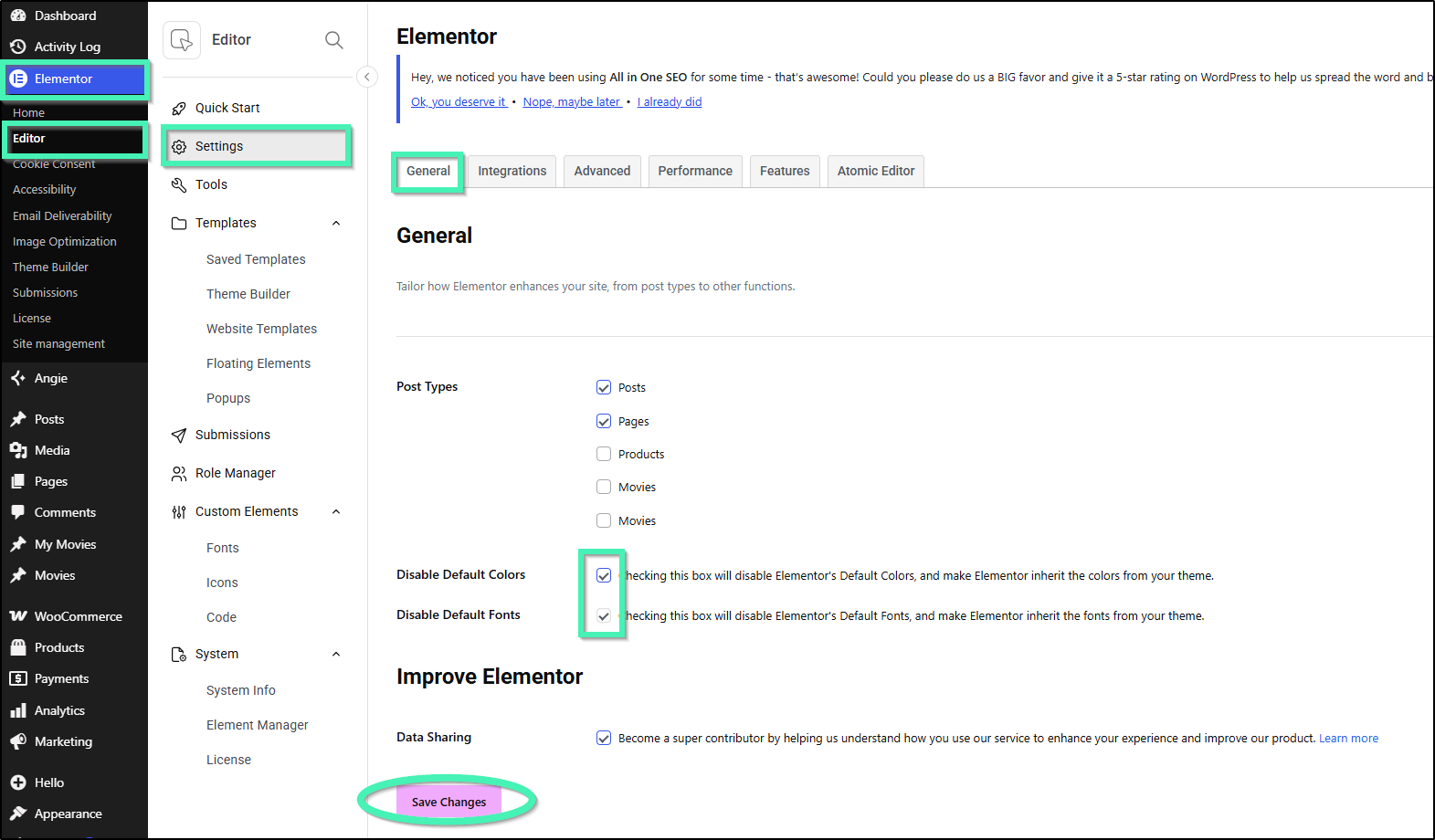Open System Info under System

click(x=241, y=691)
